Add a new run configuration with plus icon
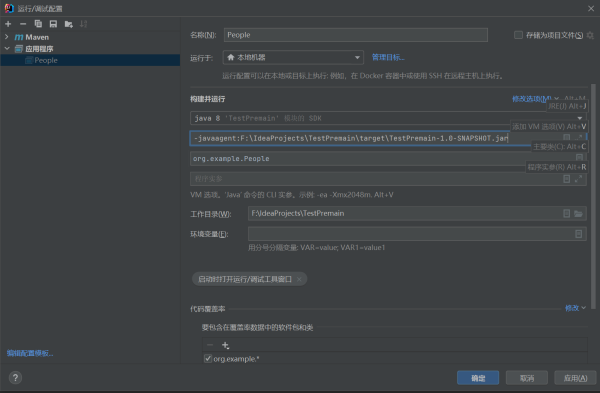 8,24
